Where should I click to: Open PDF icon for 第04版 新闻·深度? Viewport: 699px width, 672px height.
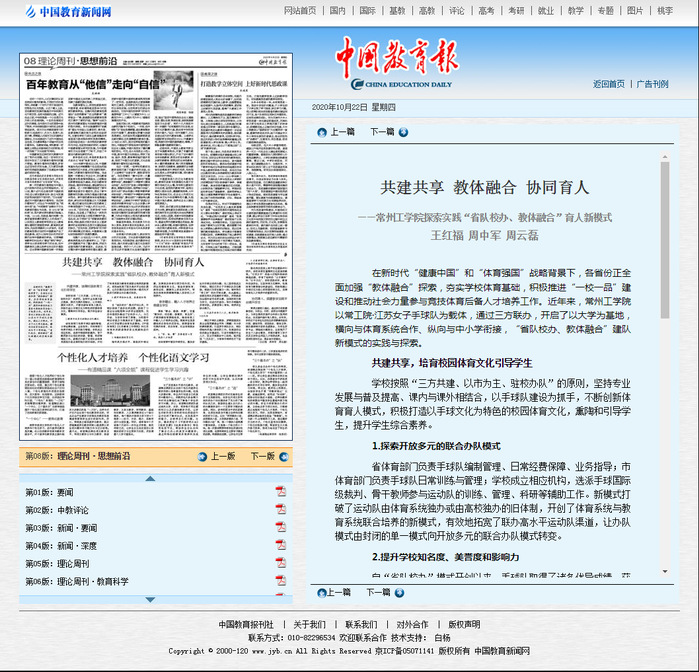coord(281,546)
